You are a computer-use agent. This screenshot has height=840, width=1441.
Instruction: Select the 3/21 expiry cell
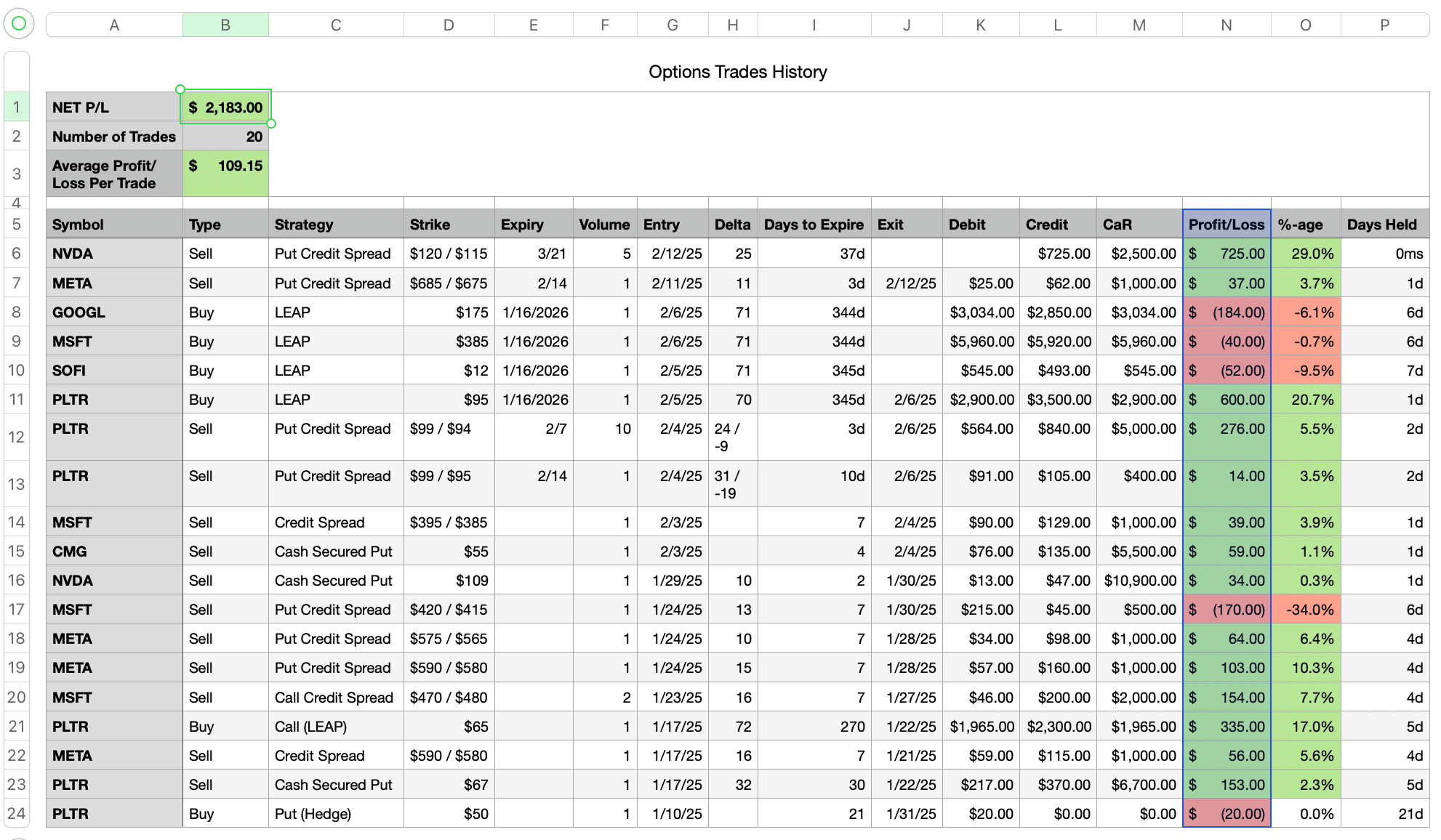534,254
